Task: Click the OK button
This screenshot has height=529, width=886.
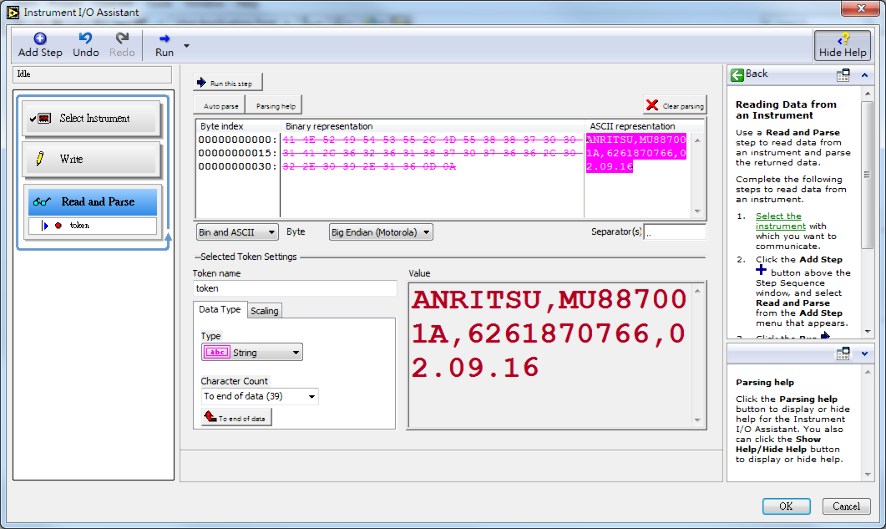Action: [x=786, y=506]
